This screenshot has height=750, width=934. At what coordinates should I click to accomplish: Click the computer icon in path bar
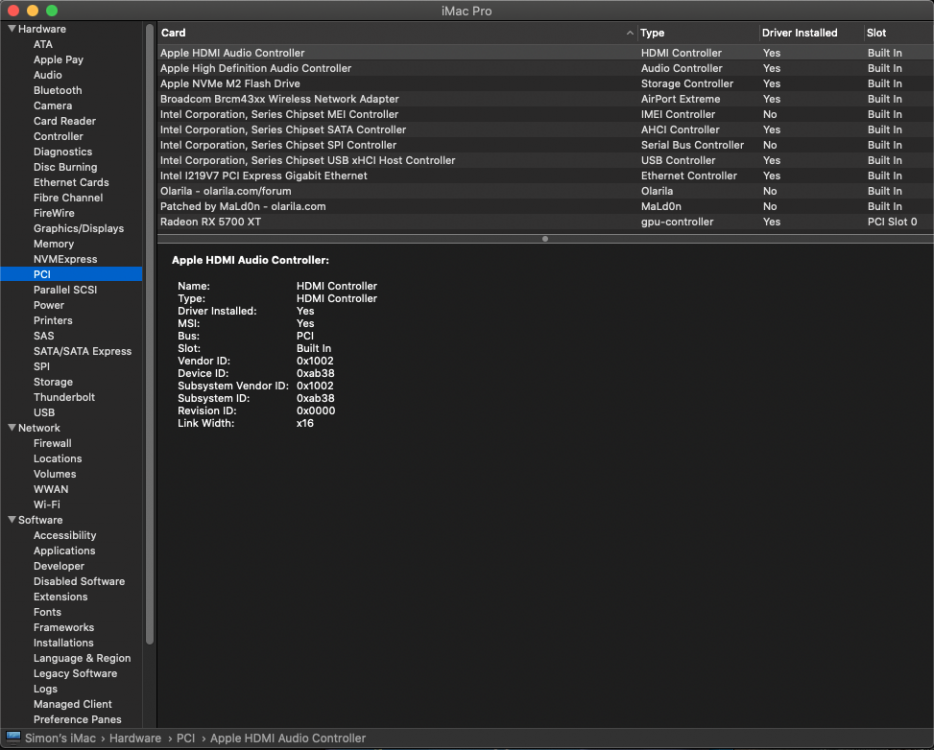[x=13, y=737]
